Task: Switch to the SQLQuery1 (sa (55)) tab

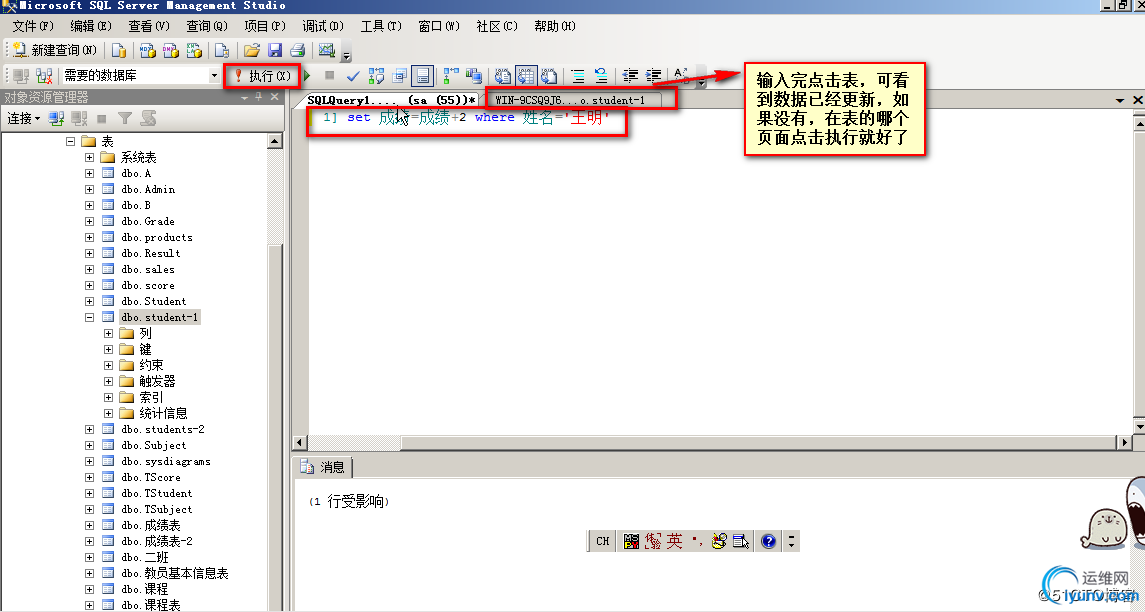Action: point(391,100)
